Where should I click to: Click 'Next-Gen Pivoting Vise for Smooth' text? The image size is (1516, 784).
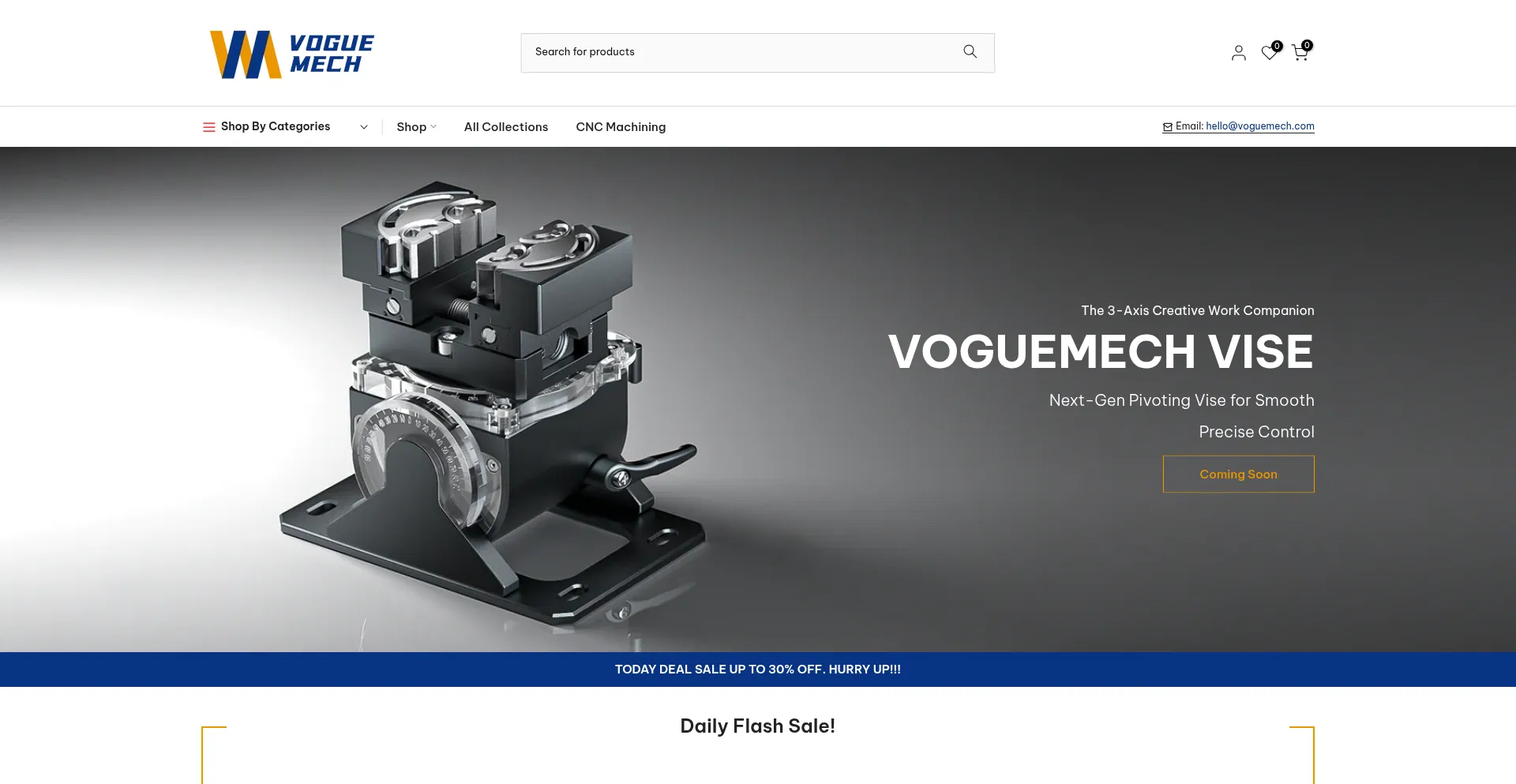click(x=1182, y=400)
